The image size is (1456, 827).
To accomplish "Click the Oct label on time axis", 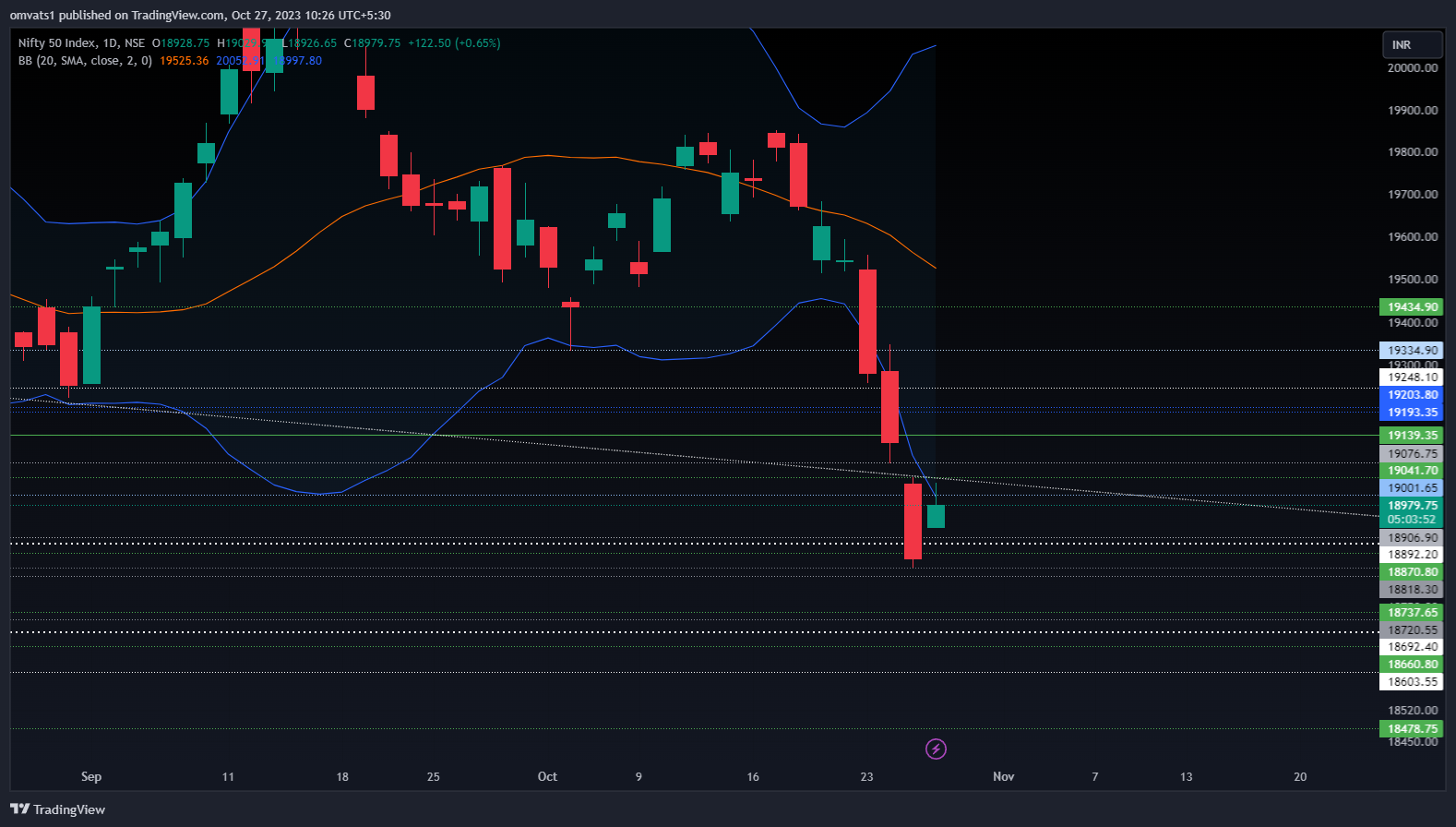I will pos(547,776).
